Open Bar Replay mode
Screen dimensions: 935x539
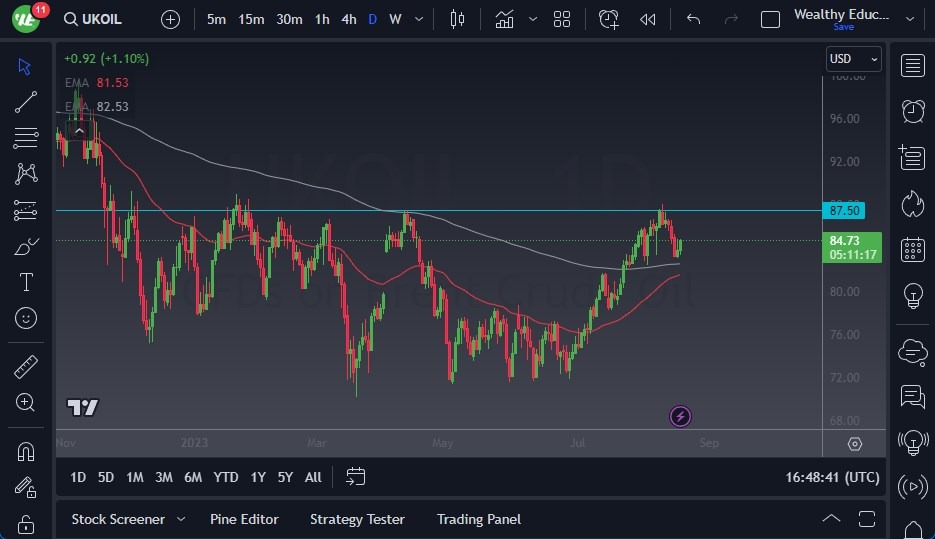tap(648, 19)
